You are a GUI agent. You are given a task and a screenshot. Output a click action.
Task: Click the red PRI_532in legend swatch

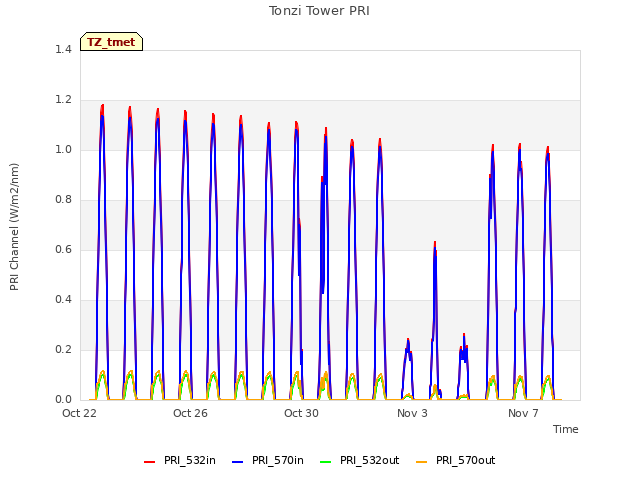pos(150,461)
